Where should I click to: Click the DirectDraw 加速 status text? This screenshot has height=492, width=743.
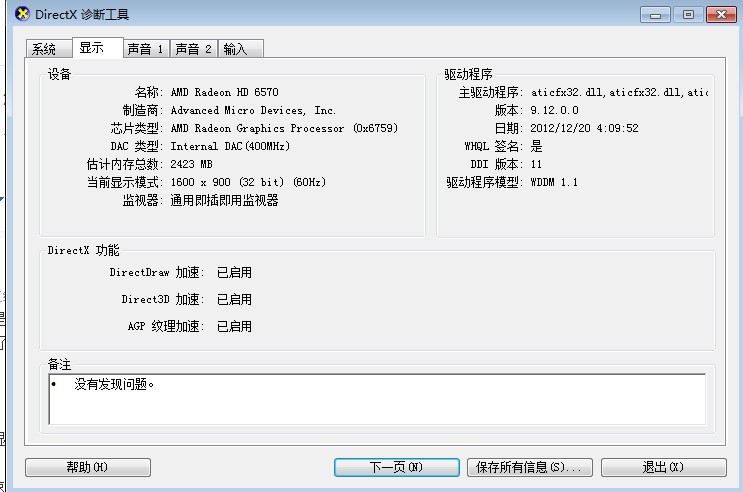pos(234,272)
